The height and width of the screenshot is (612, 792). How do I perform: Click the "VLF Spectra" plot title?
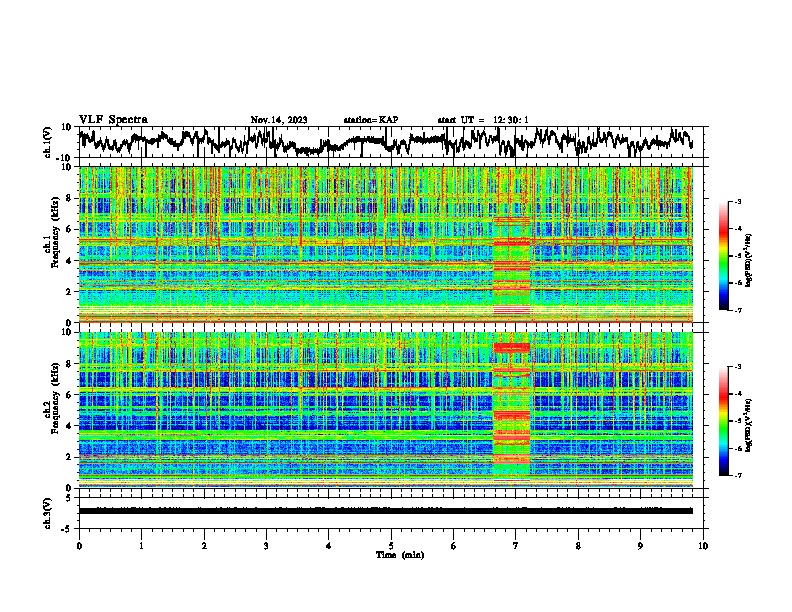pyautogui.click(x=113, y=120)
